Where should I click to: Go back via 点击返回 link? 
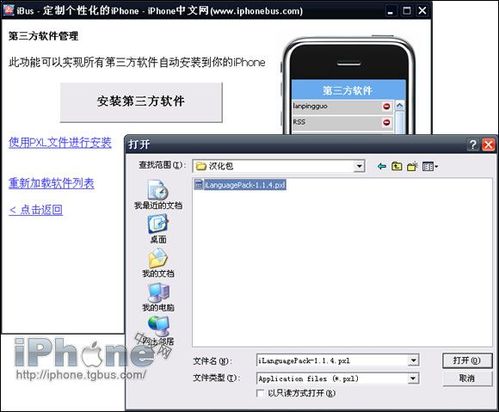[36, 210]
